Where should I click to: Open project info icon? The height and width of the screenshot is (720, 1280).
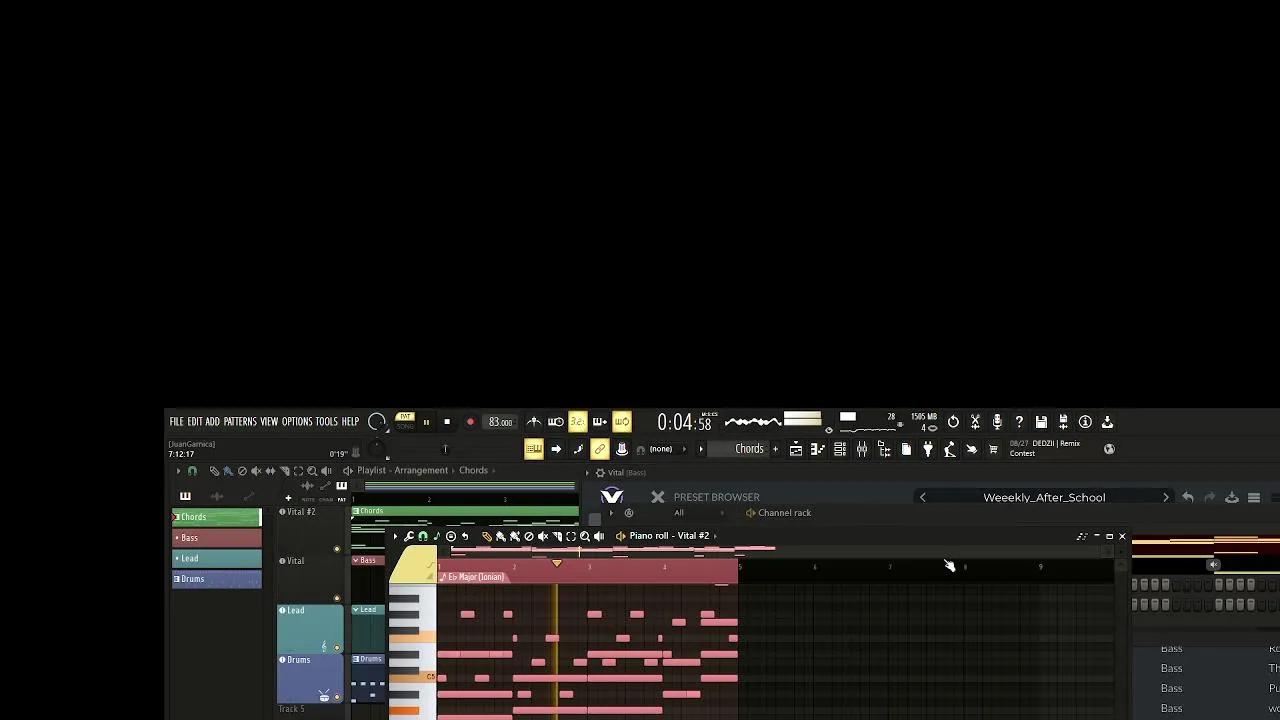(x=1085, y=422)
